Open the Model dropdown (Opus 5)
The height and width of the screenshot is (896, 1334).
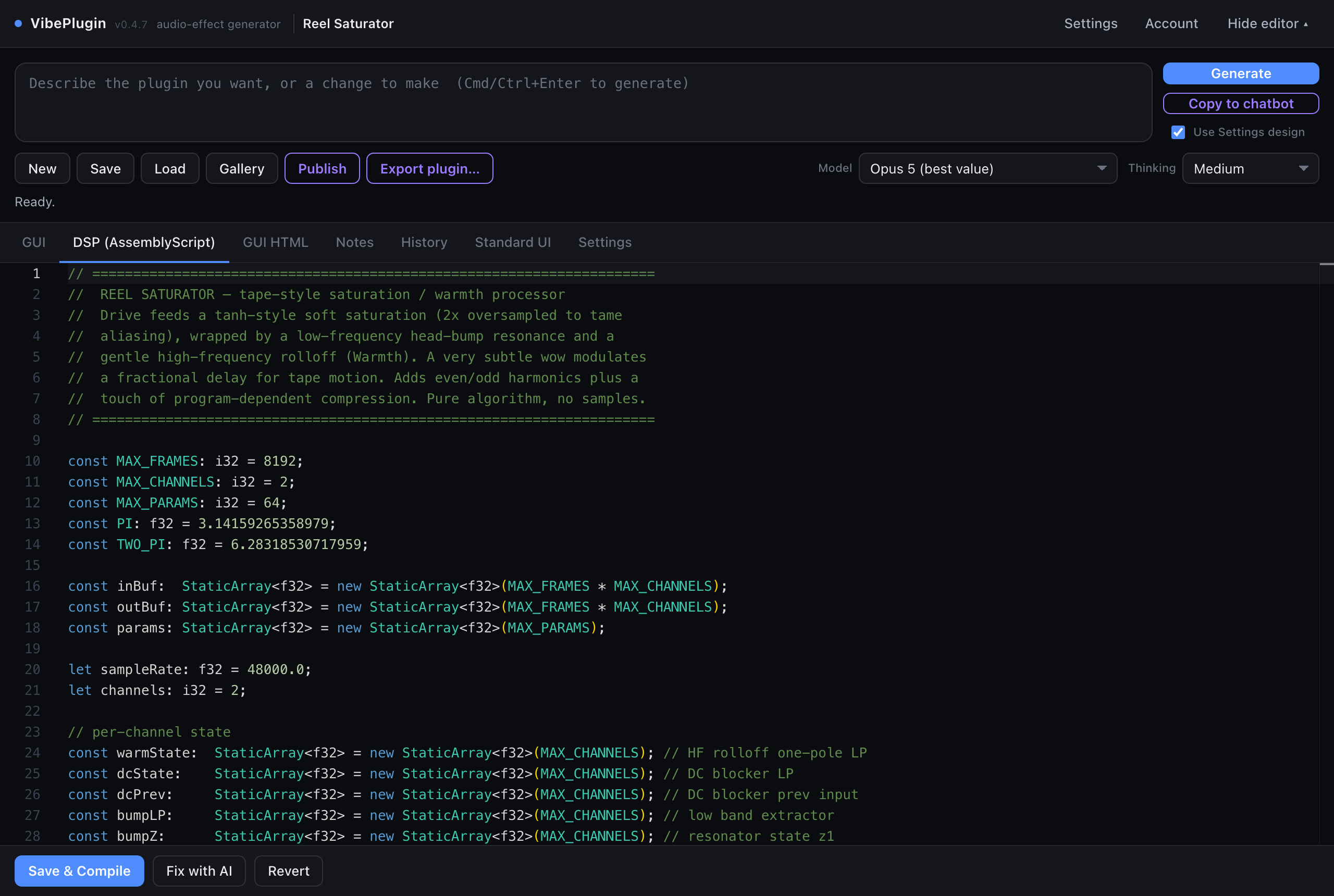coord(987,169)
